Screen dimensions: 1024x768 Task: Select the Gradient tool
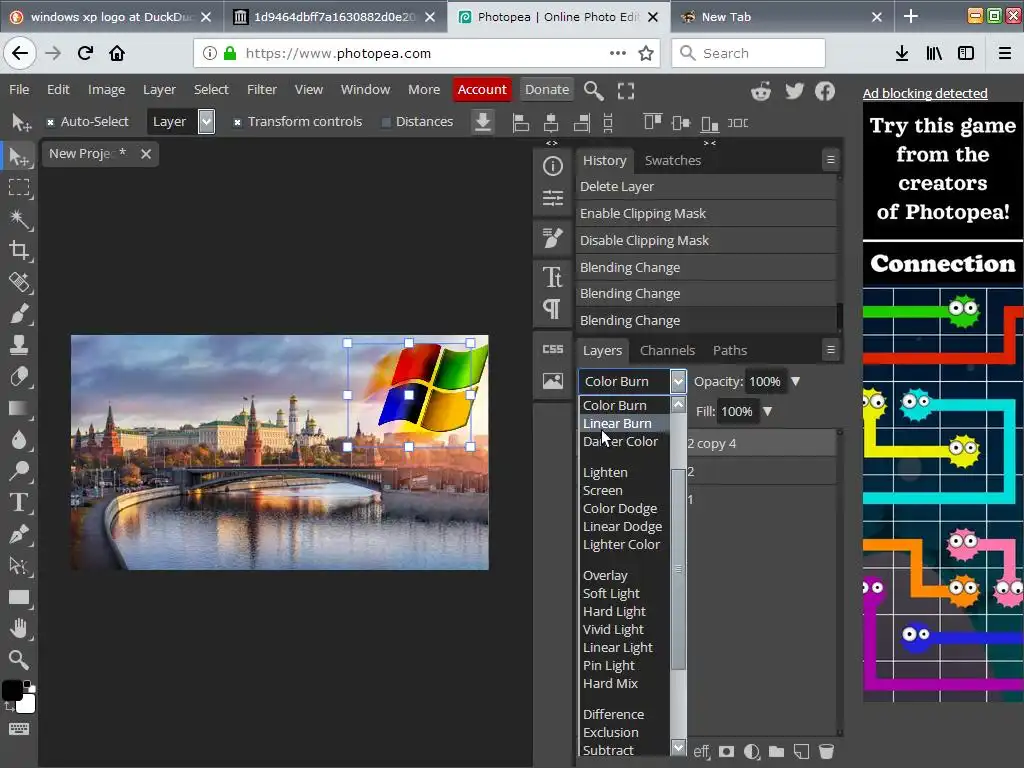19,408
